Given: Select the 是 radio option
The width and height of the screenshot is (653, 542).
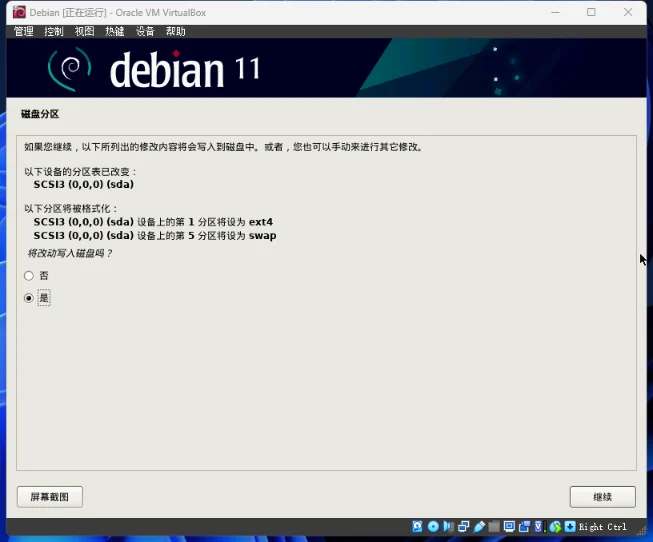Looking at the screenshot, I should click(x=29, y=298).
